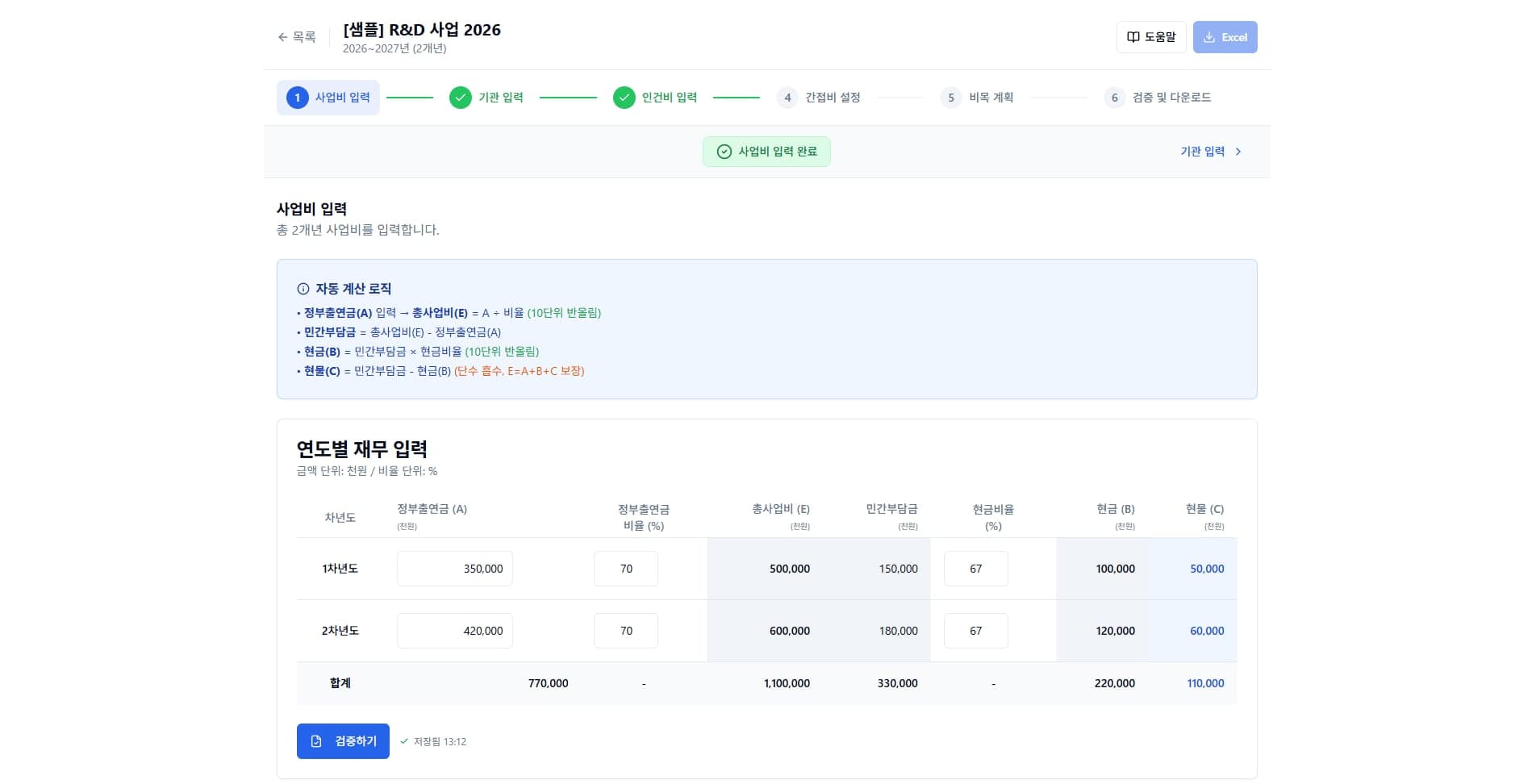Open the 사업비 입력 step tab

(328, 98)
